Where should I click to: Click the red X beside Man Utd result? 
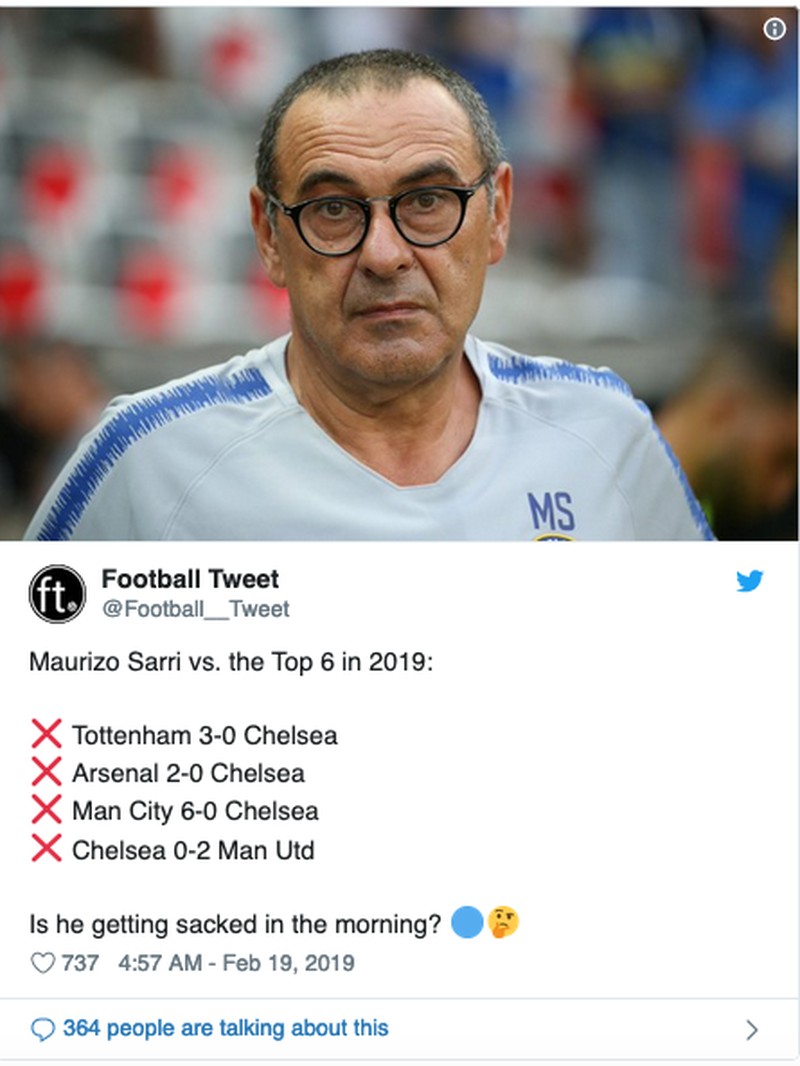[46, 850]
